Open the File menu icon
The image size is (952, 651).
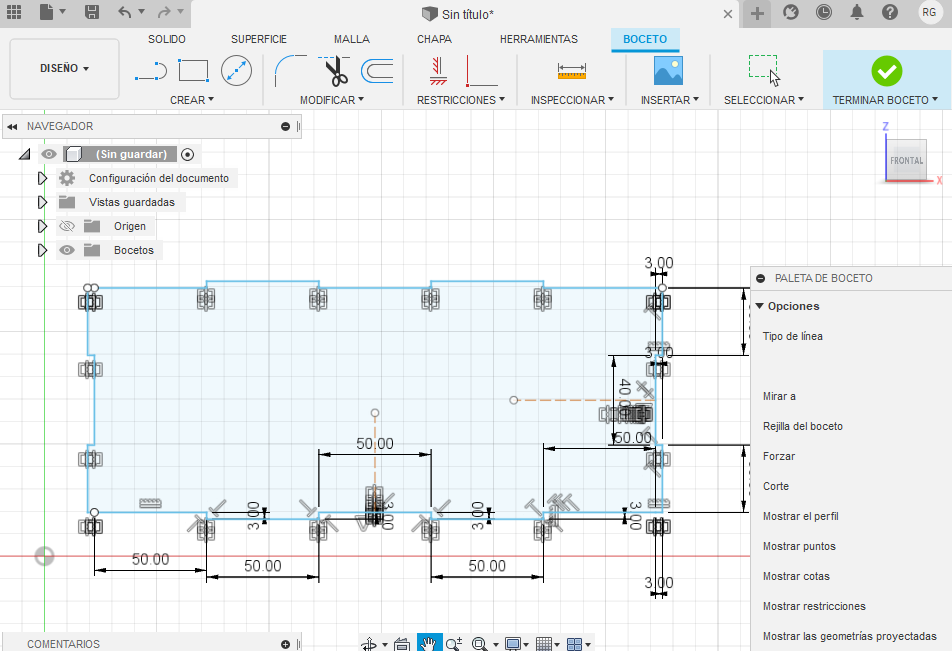click(47, 12)
